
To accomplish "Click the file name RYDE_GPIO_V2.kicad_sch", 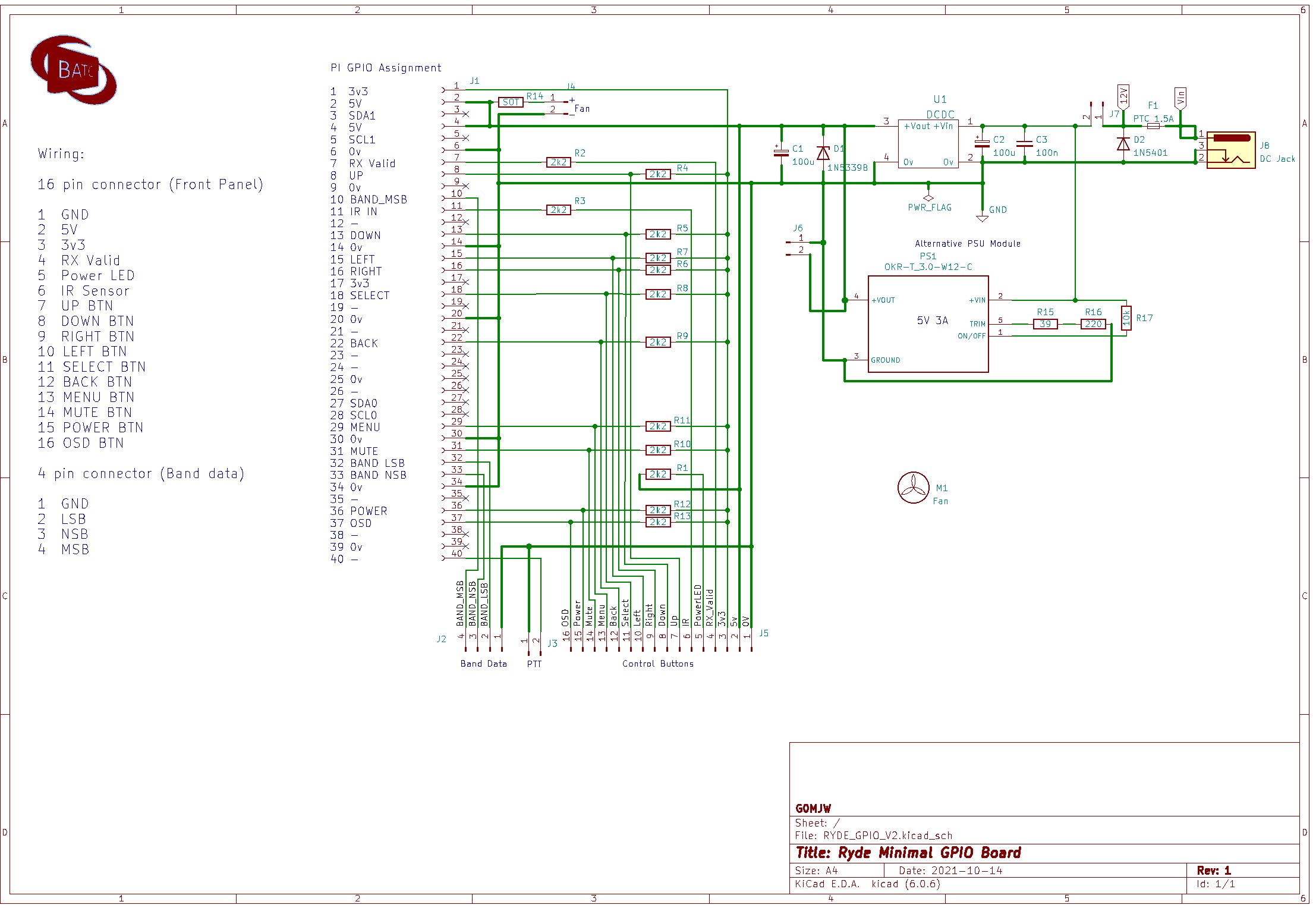I will (888, 835).
